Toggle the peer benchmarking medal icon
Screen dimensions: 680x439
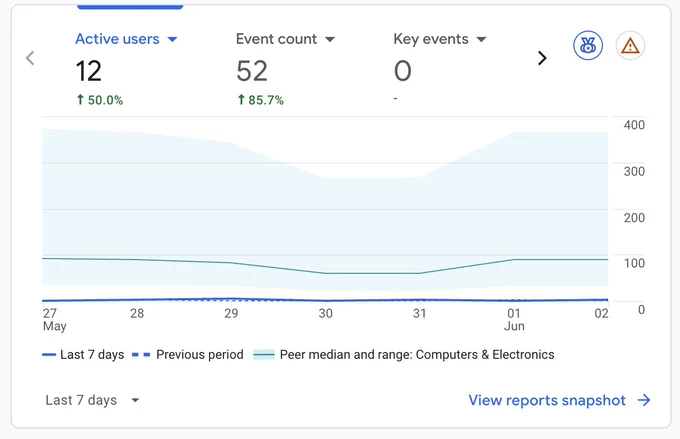coord(588,45)
